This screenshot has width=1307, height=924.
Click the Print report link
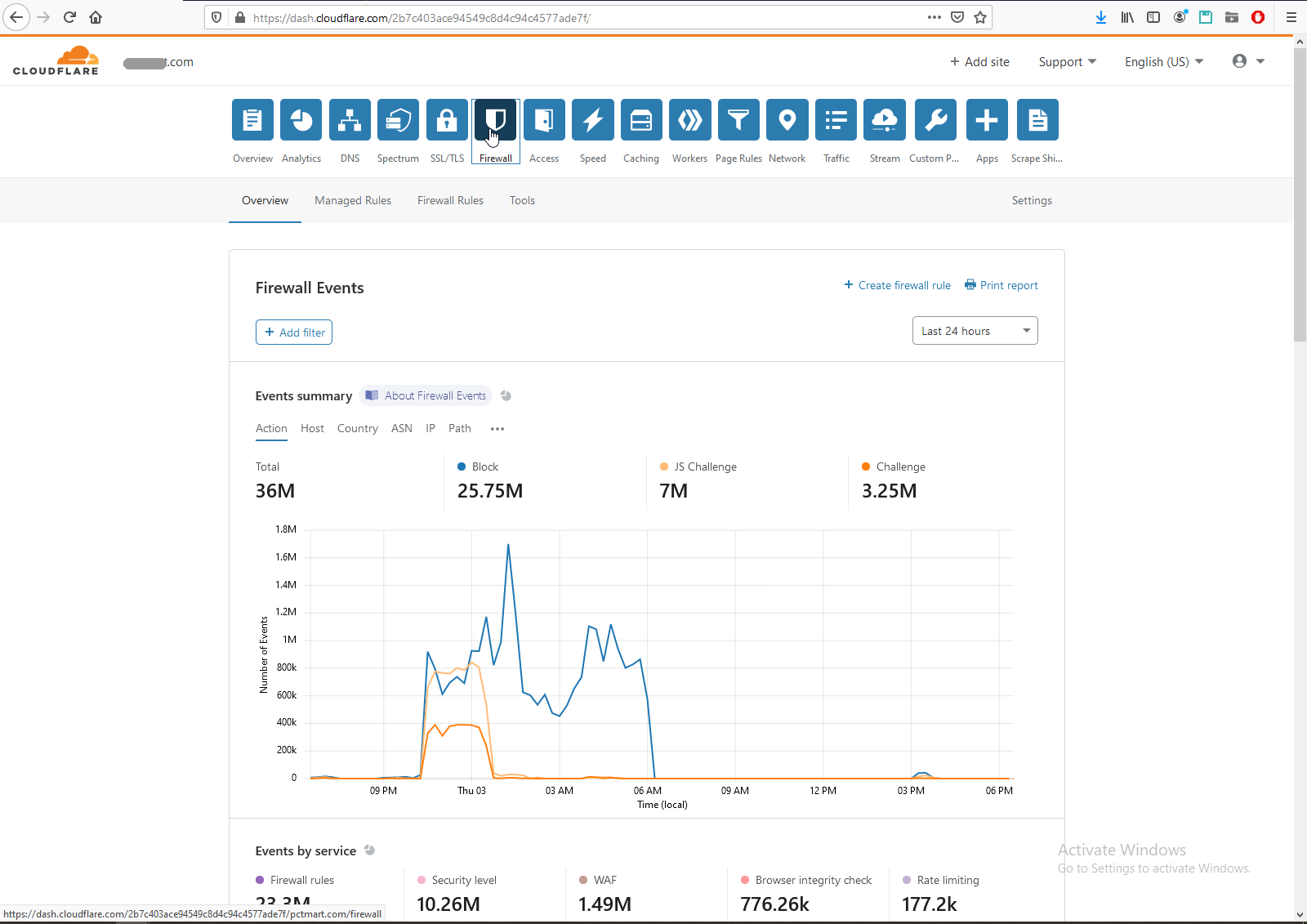(x=1001, y=285)
